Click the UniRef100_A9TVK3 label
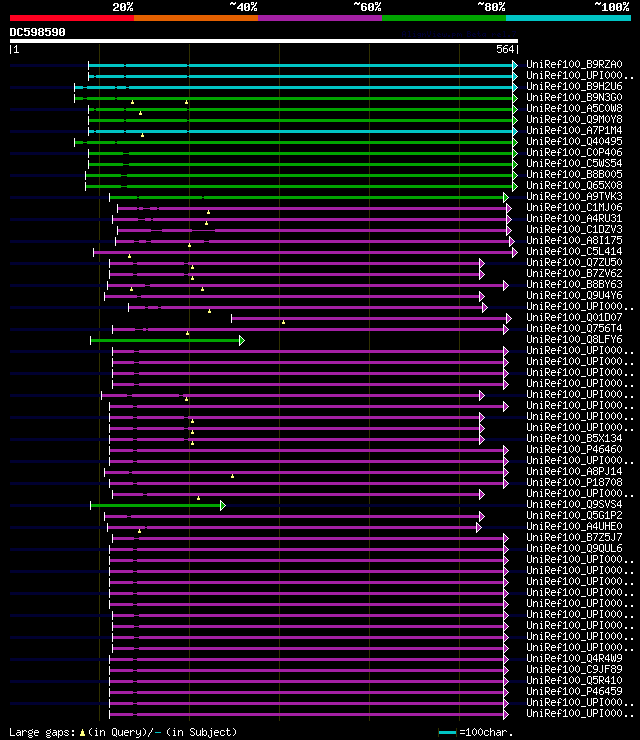The width and height of the screenshot is (640, 740). point(574,196)
